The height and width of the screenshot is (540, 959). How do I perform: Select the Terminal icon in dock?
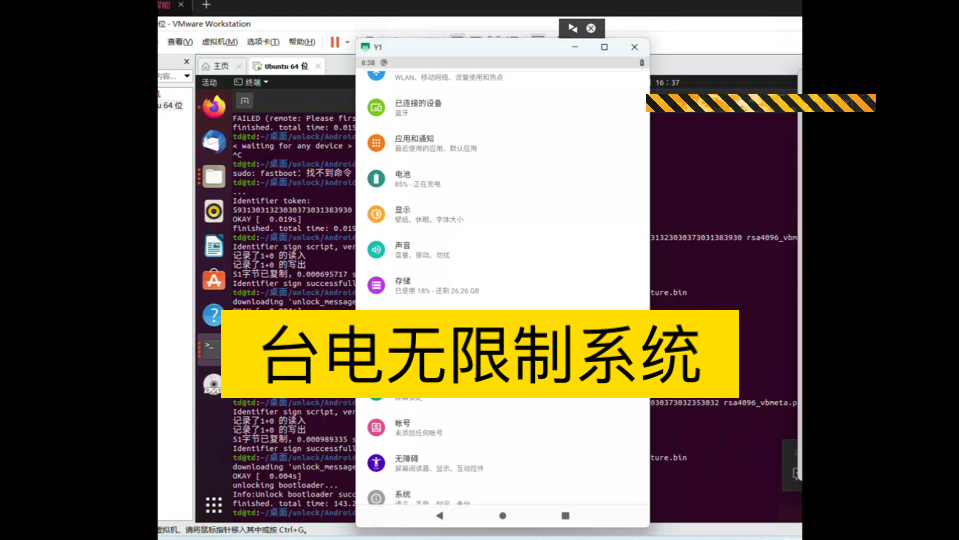click(211, 349)
